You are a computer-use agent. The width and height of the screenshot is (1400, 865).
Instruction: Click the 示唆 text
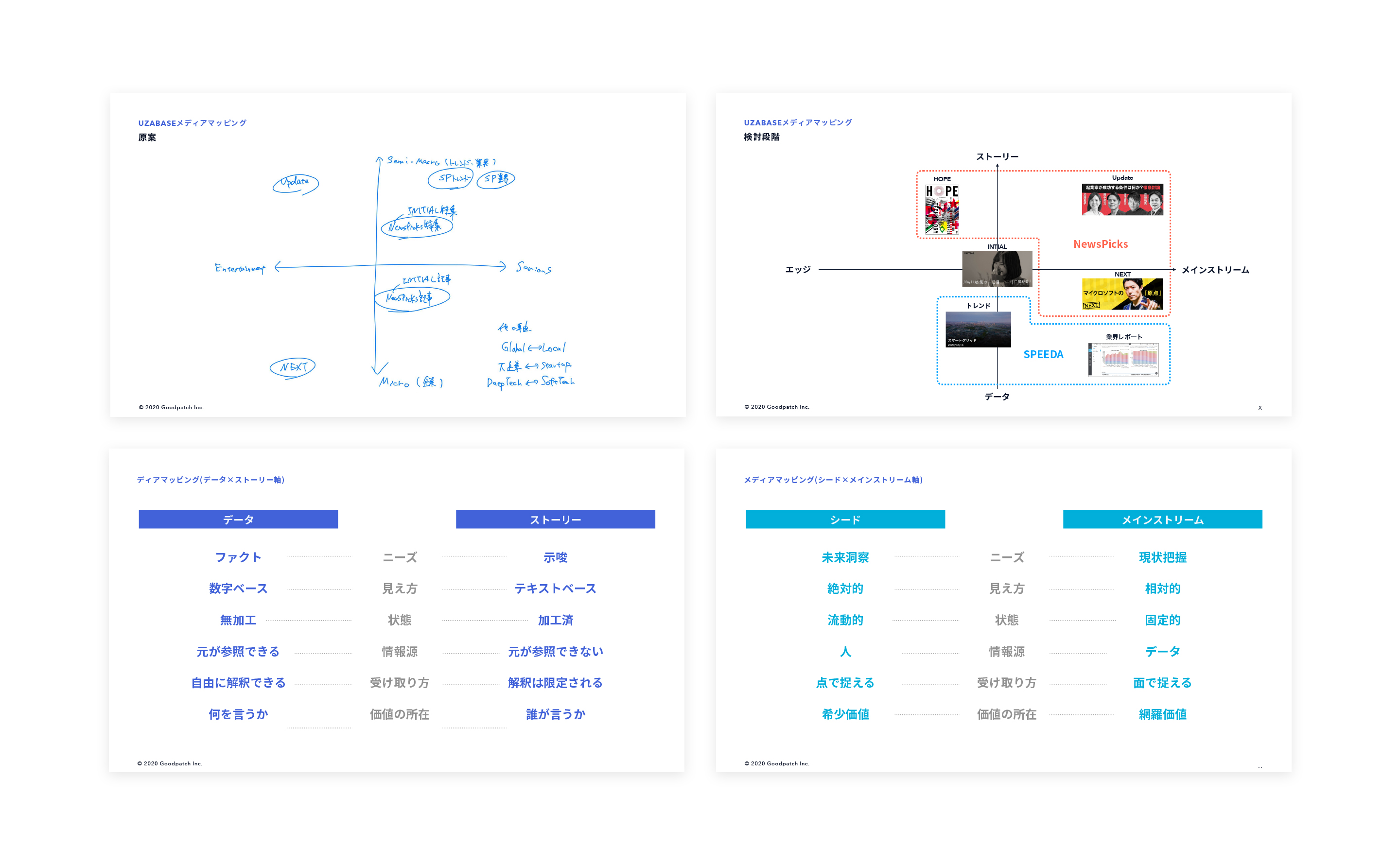[555, 557]
